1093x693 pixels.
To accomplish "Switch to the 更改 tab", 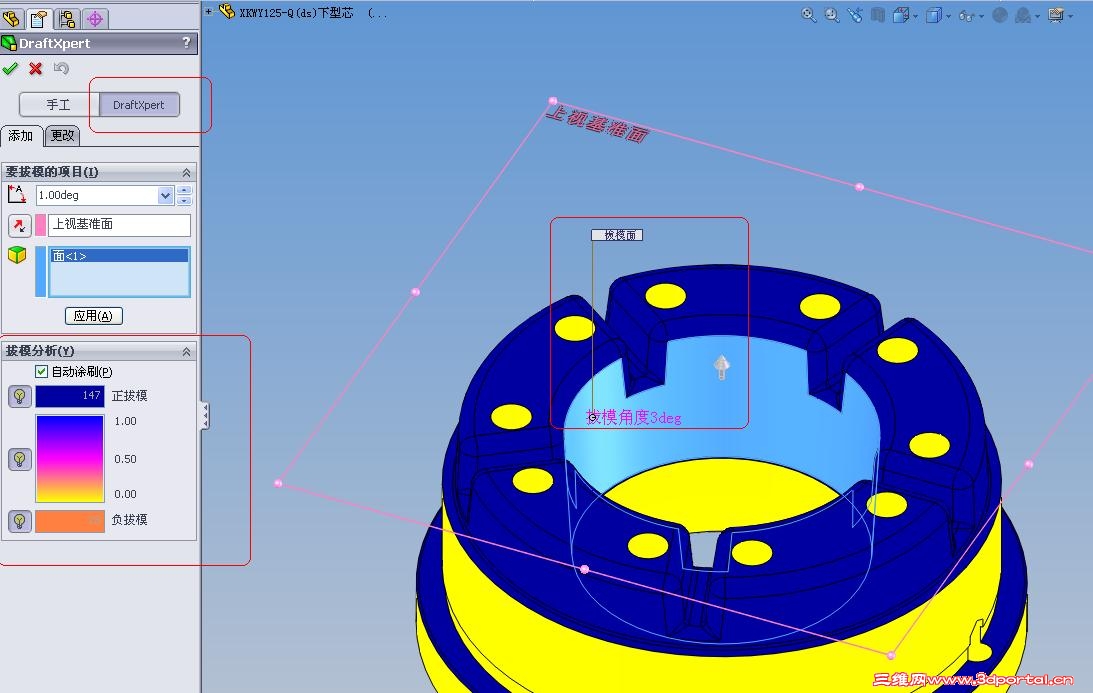I will [x=63, y=135].
